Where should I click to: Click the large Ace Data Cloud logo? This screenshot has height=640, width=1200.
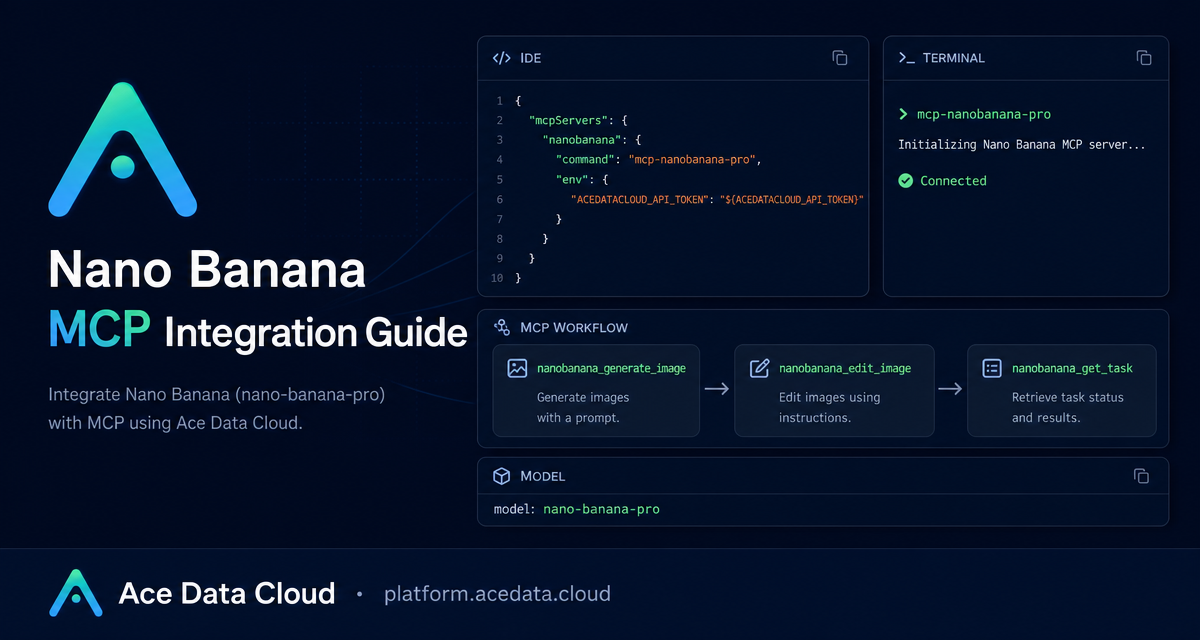(122, 149)
